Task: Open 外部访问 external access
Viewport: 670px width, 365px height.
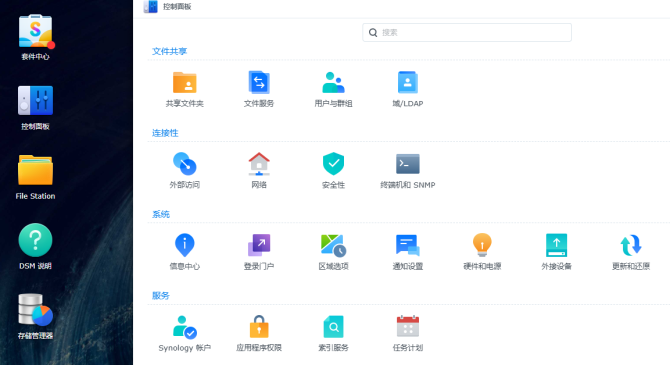Action: click(x=185, y=164)
